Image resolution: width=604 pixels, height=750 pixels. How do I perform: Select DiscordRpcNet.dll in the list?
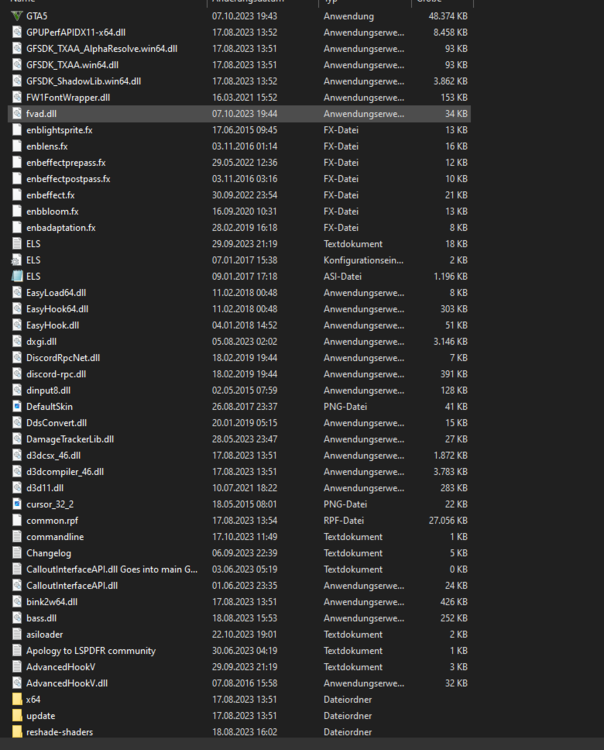63,358
